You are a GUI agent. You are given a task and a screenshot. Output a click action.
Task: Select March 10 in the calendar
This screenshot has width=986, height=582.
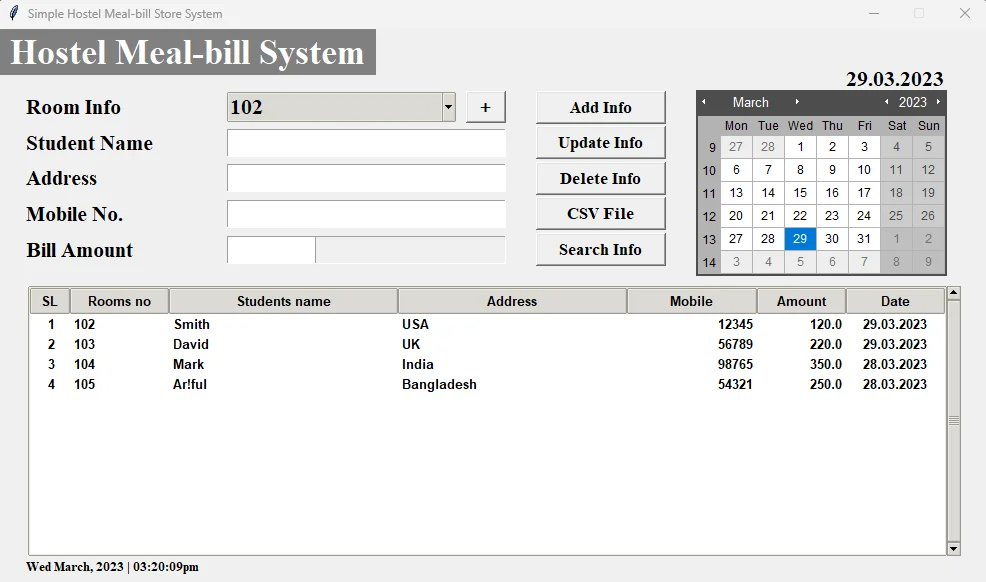864,170
